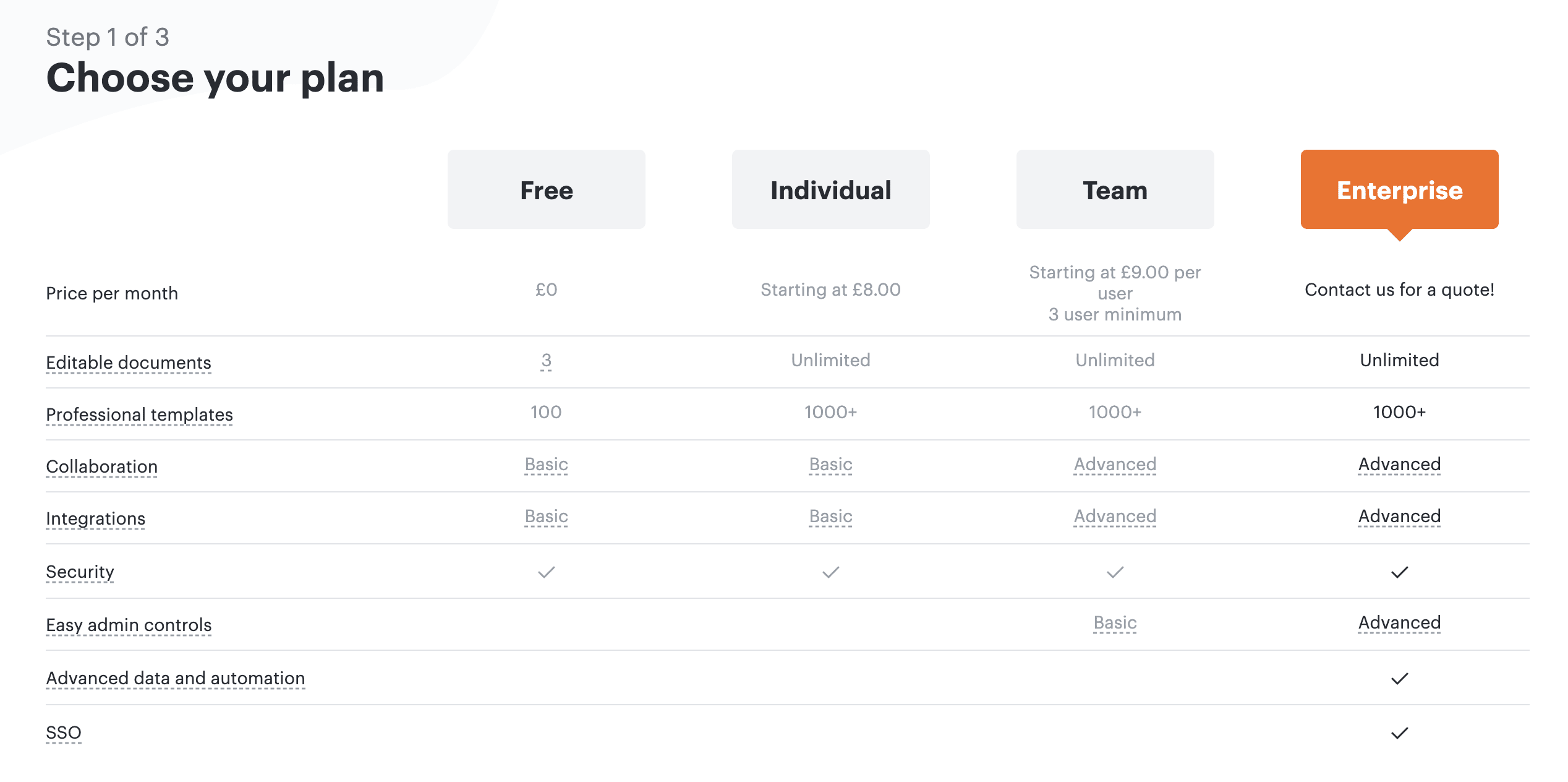Click the Easy admin controls label

point(129,625)
